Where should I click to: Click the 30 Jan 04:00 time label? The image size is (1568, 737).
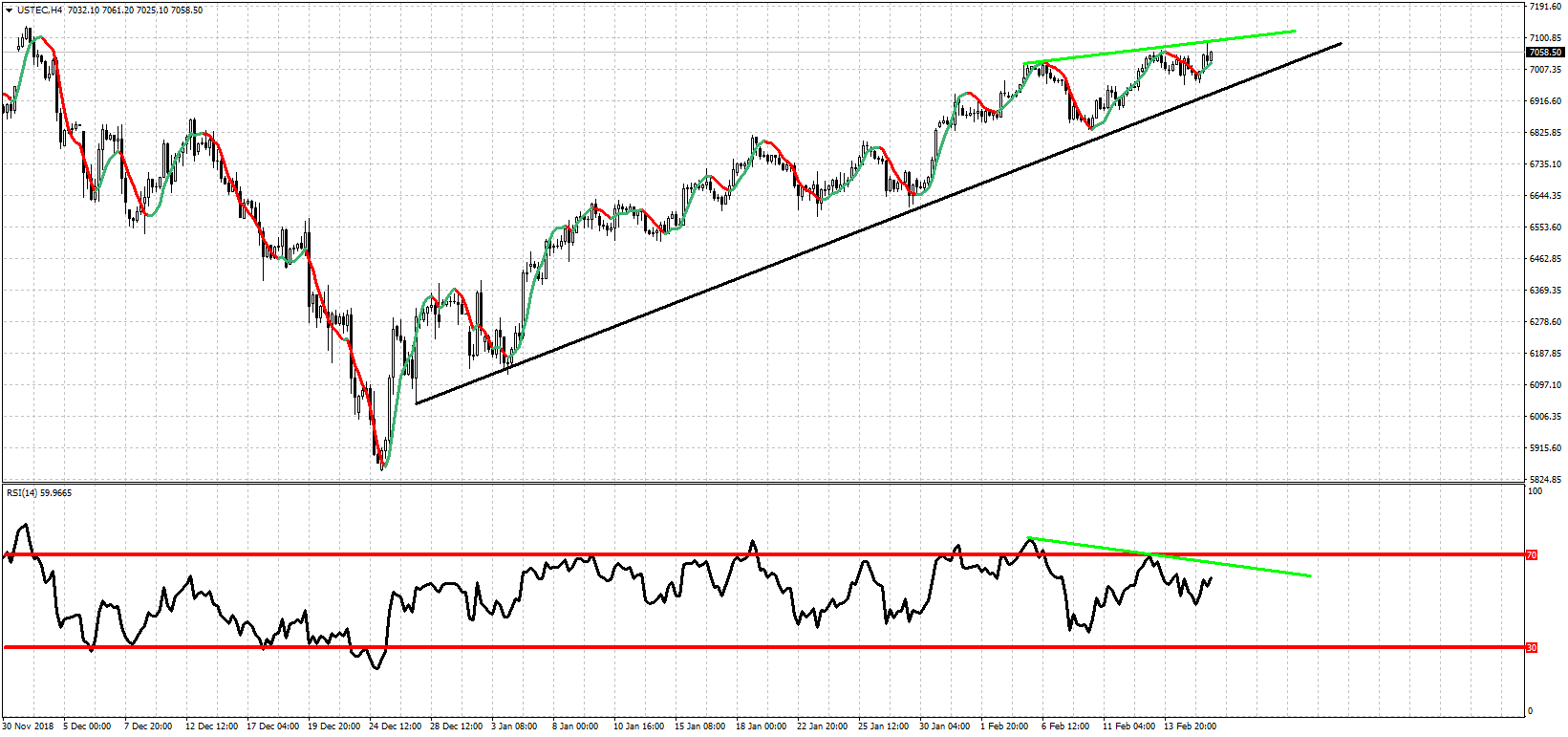point(945,726)
